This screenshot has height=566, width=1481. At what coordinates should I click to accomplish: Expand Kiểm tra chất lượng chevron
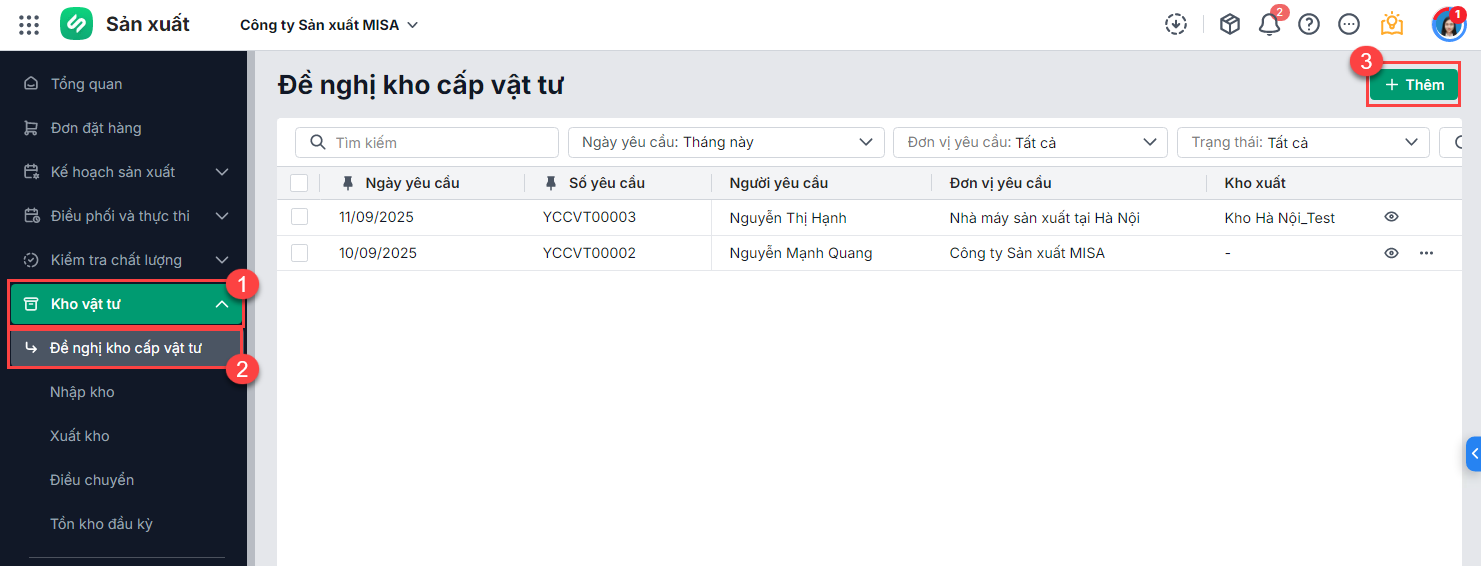click(222, 260)
